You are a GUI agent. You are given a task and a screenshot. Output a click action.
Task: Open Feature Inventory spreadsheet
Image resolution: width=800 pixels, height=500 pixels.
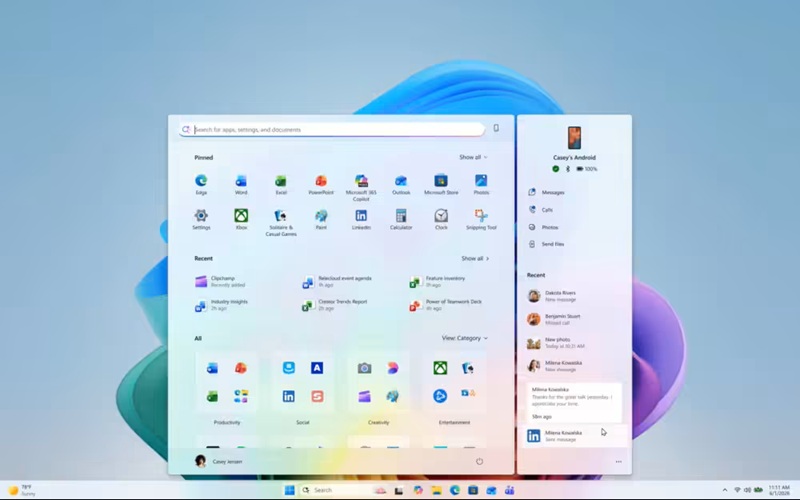pyautogui.click(x=438, y=282)
